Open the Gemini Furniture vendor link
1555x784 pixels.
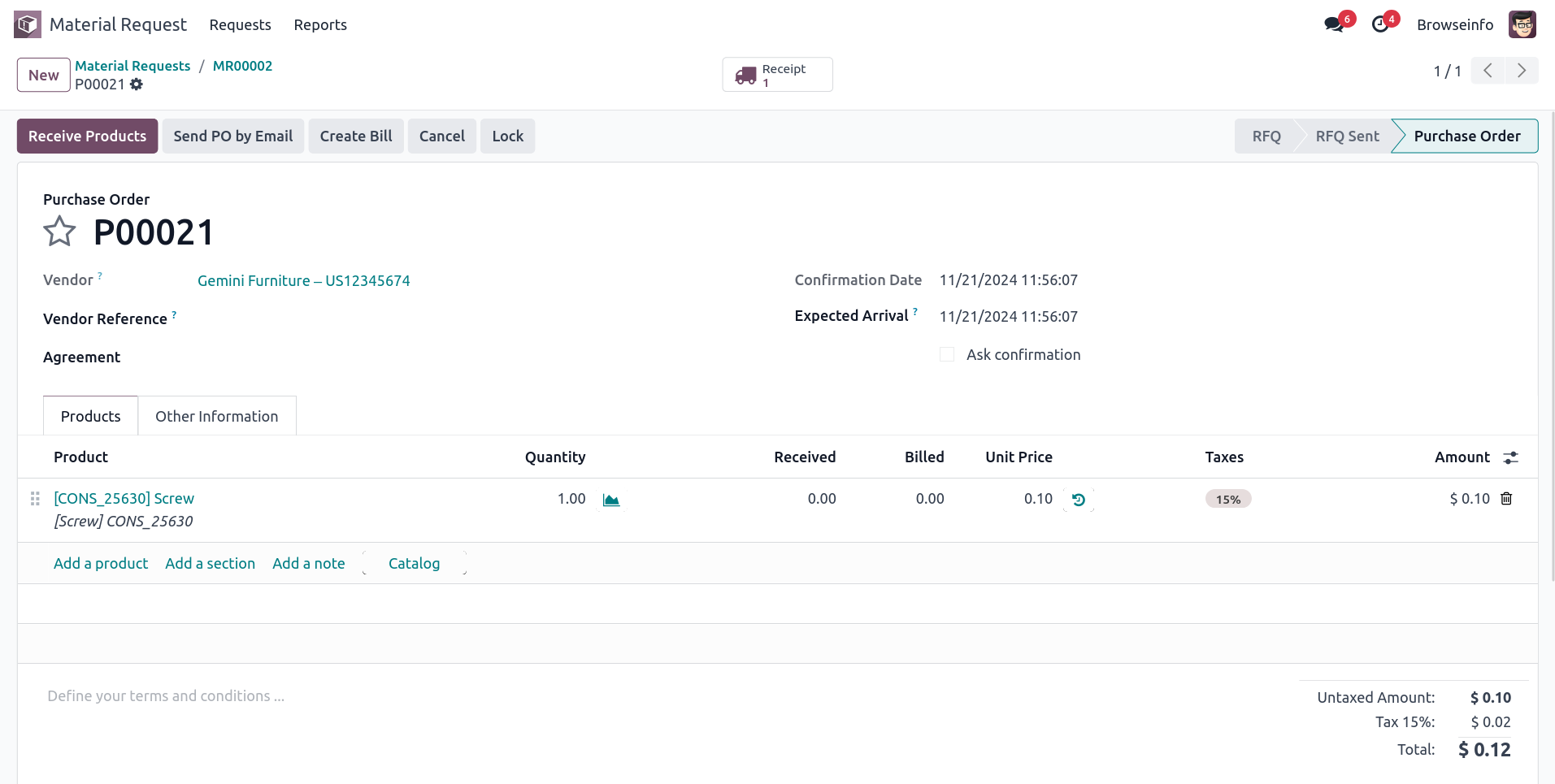tap(303, 280)
